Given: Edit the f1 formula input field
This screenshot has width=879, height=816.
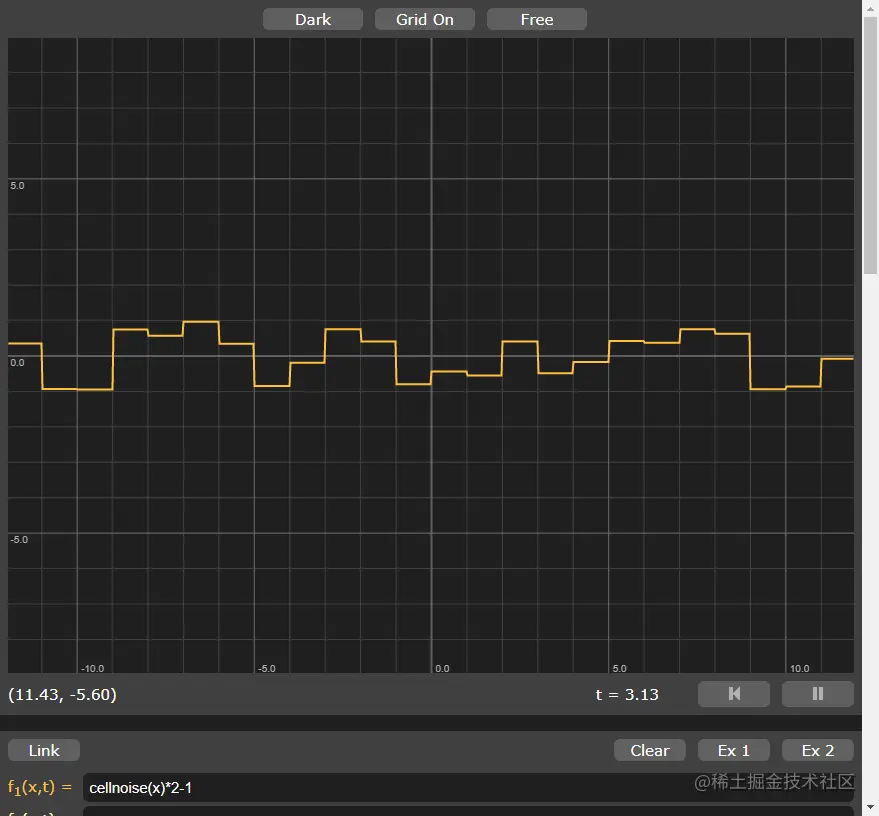Looking at the screenshot, I should coord(468,787).
